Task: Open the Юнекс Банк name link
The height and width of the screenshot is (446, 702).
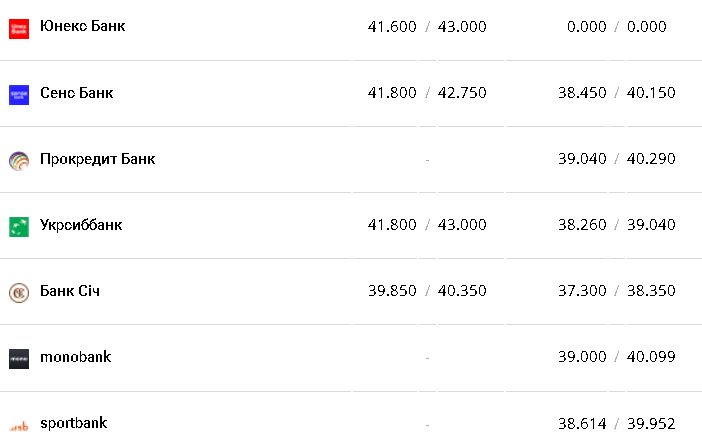Action: (82, 27)
